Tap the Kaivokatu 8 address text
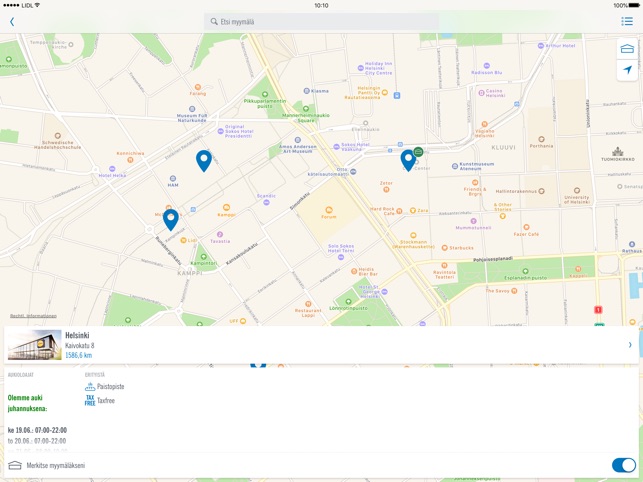The image size is (643, 482). pyautogui.click(x=80, y=345)
